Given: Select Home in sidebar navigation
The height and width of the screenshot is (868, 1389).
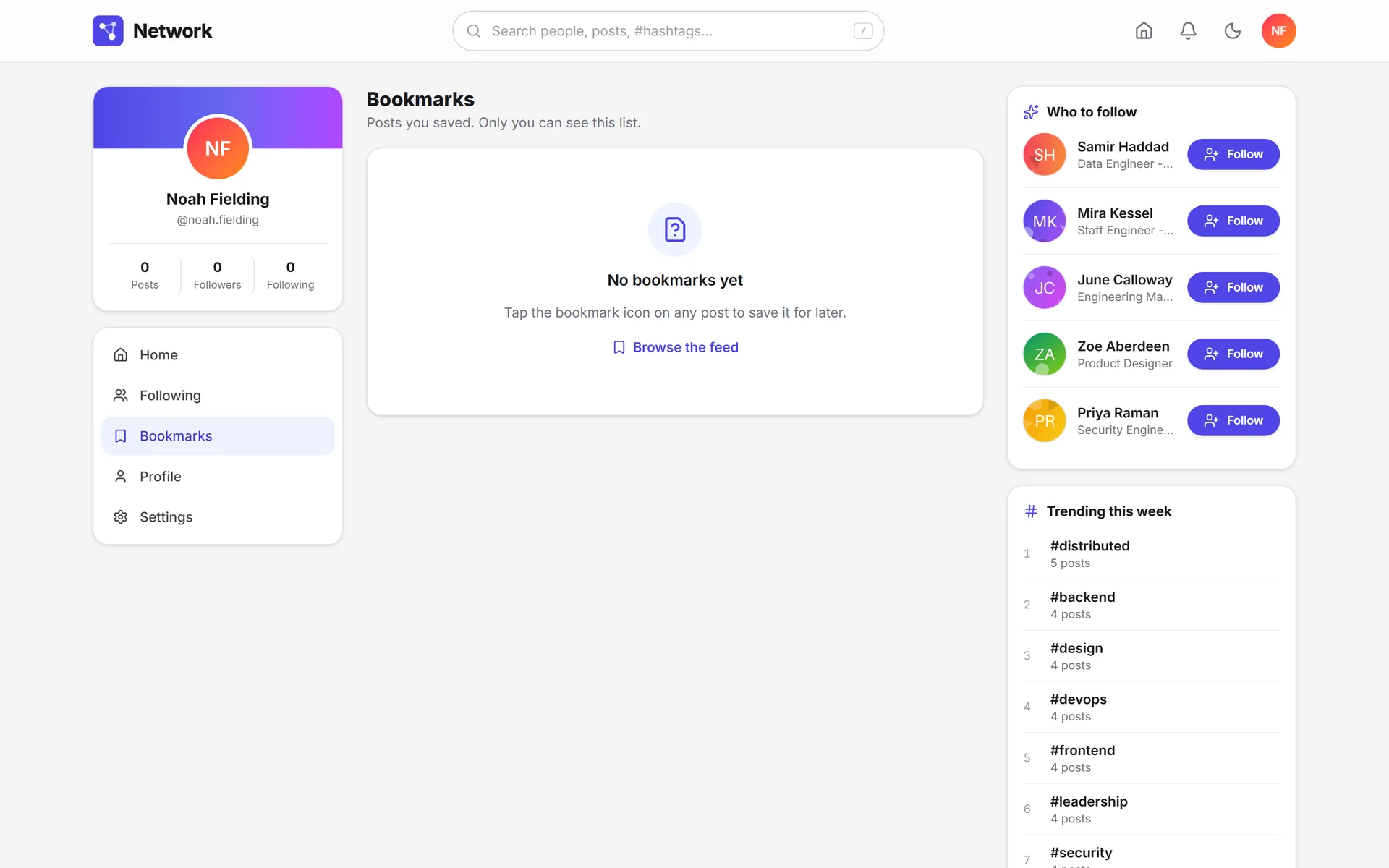Looking at the screenshot, I should pos(218,354).
